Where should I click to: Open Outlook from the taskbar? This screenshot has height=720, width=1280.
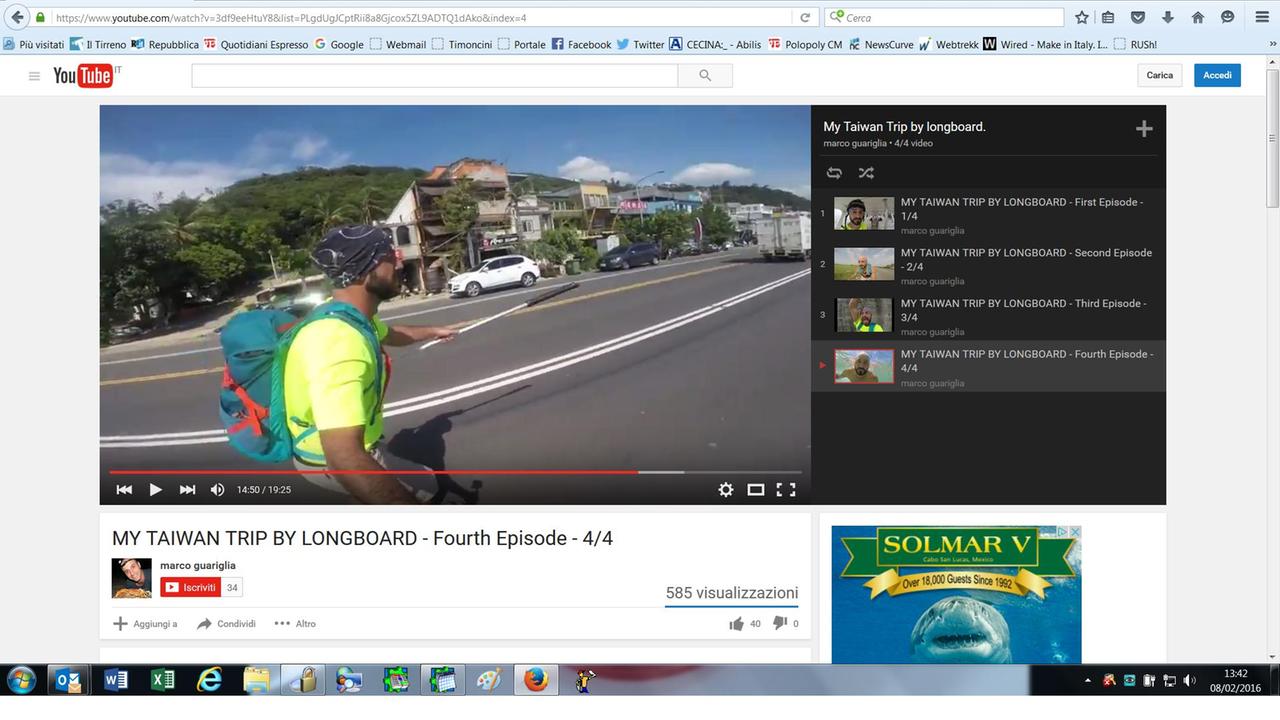pos(69,681)
